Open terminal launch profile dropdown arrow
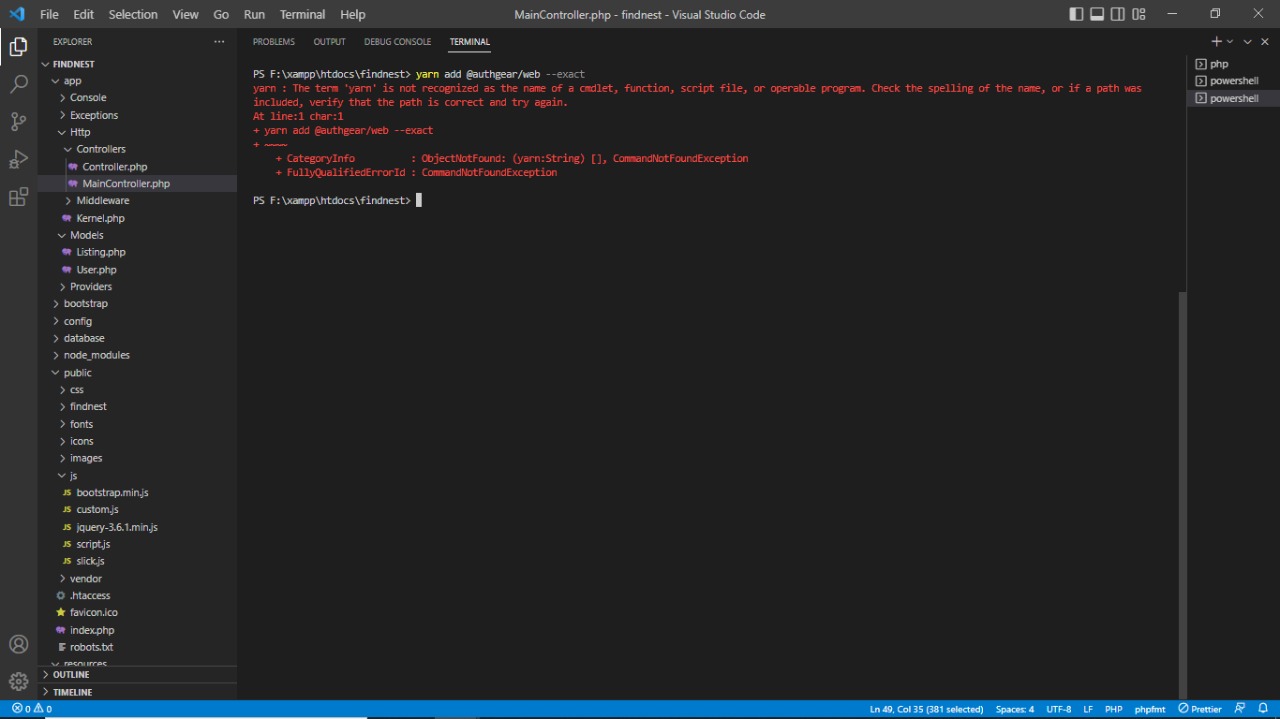 pos(1230,42)
